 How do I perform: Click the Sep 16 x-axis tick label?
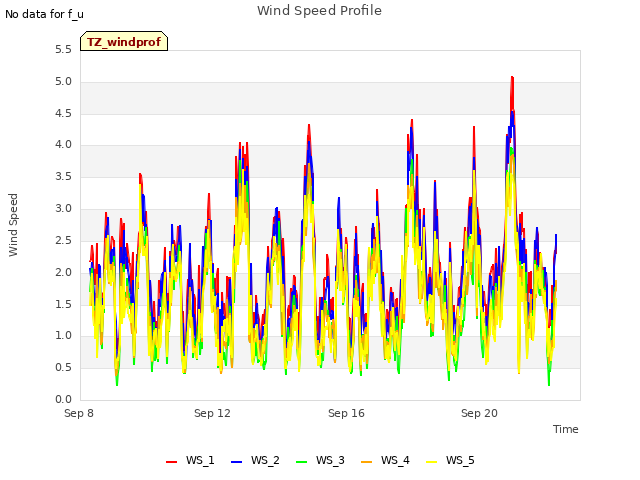pyautogui.click(x=346, y=413)
